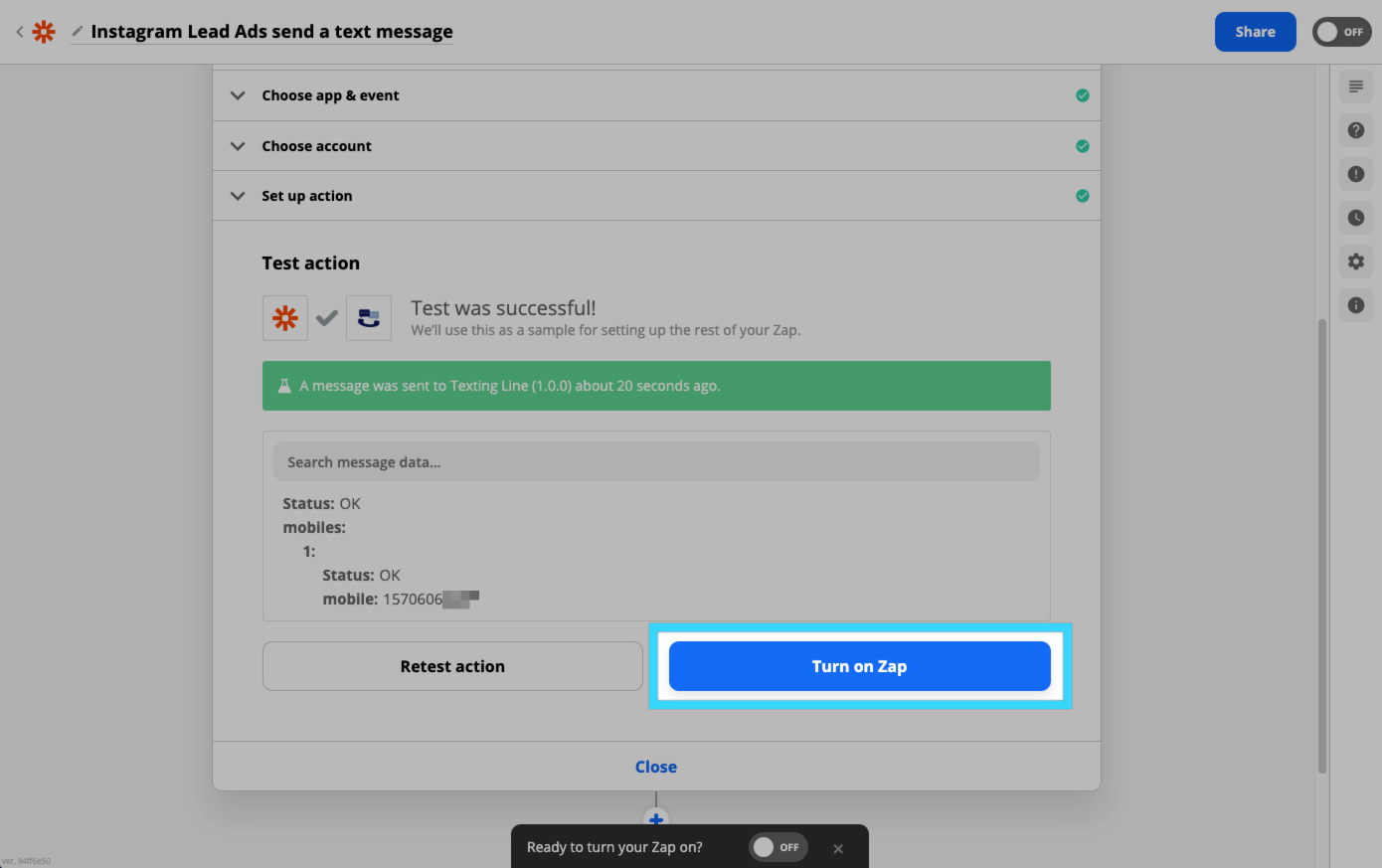
Task: Click the green 'A message was sent' banner
Action: pyautogui.click(x=656, y=386)
